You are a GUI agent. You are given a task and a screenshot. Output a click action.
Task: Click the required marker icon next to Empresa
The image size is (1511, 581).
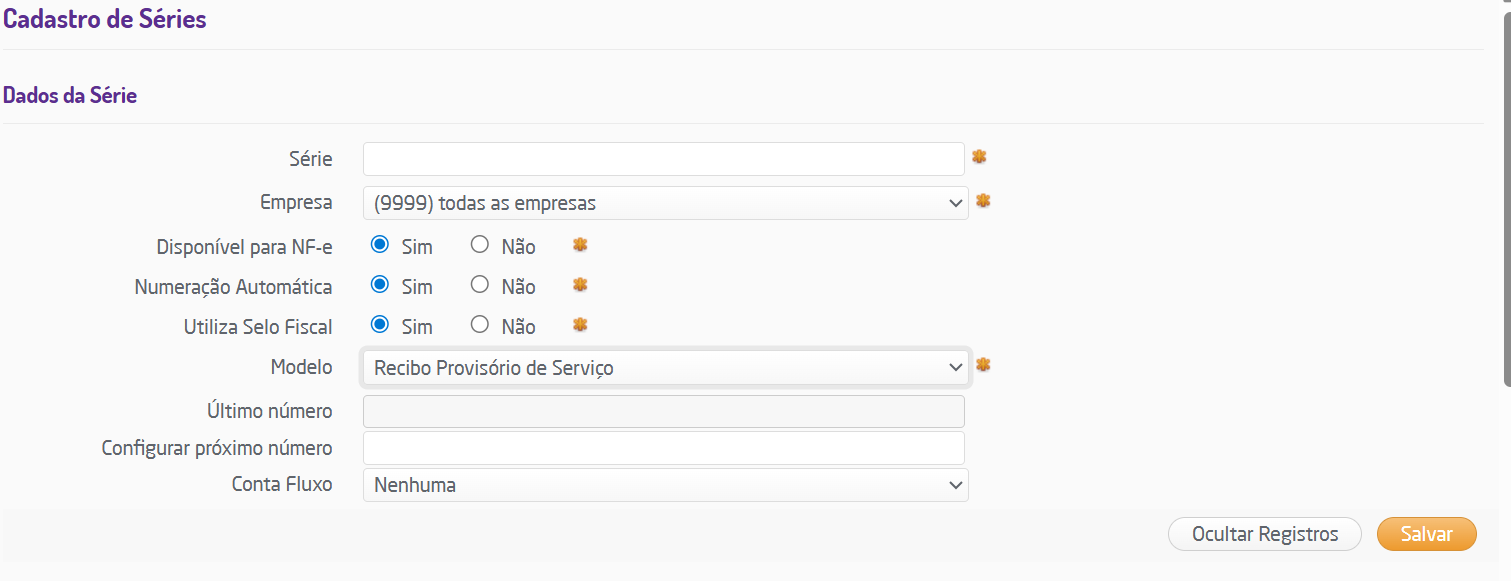[x=983, y=201]
